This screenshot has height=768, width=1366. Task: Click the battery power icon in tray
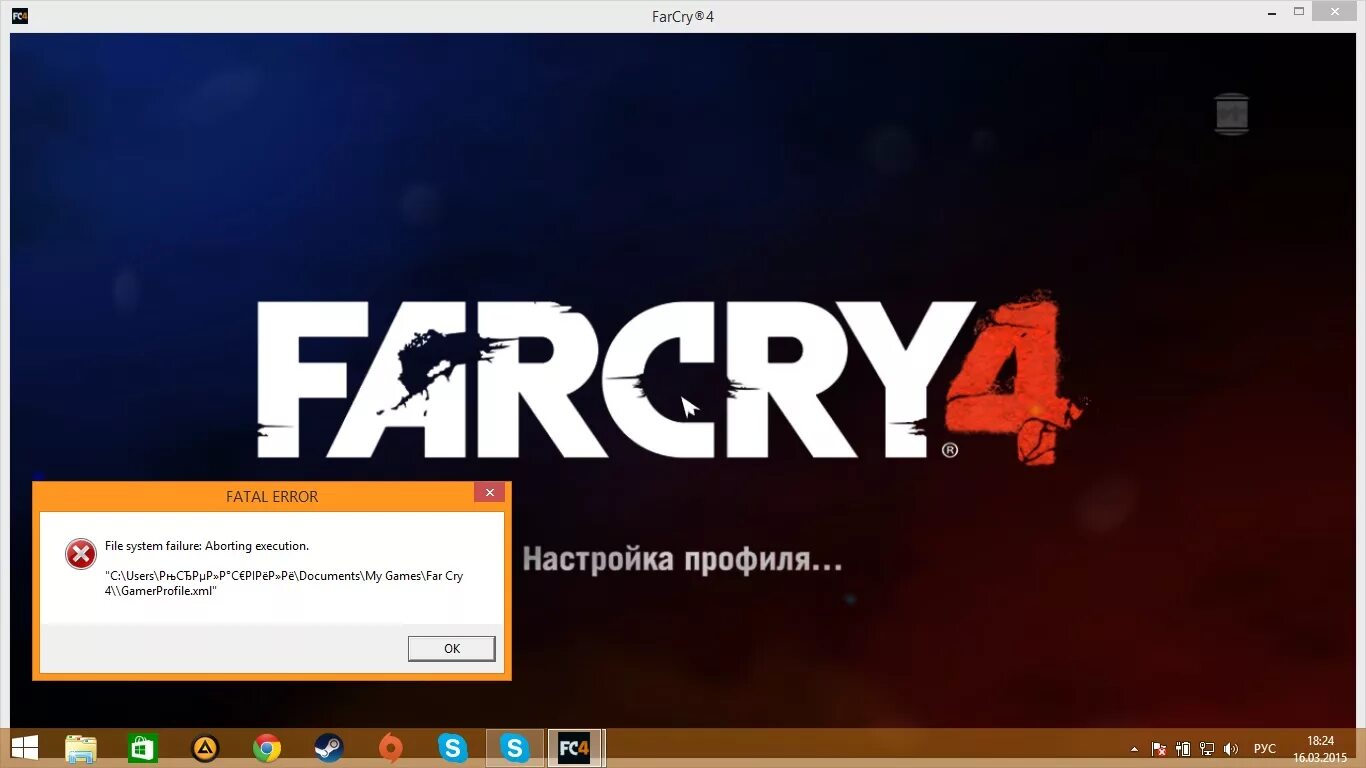(1183, 748)
